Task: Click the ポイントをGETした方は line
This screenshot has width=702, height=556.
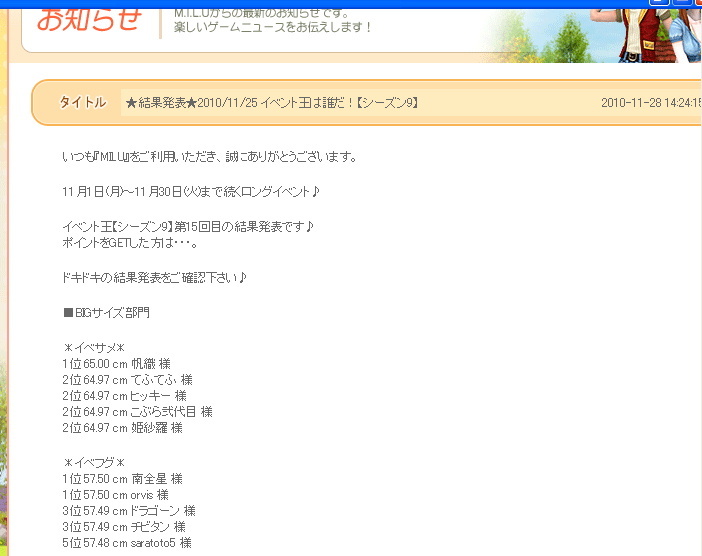Action: pos(129,243)
